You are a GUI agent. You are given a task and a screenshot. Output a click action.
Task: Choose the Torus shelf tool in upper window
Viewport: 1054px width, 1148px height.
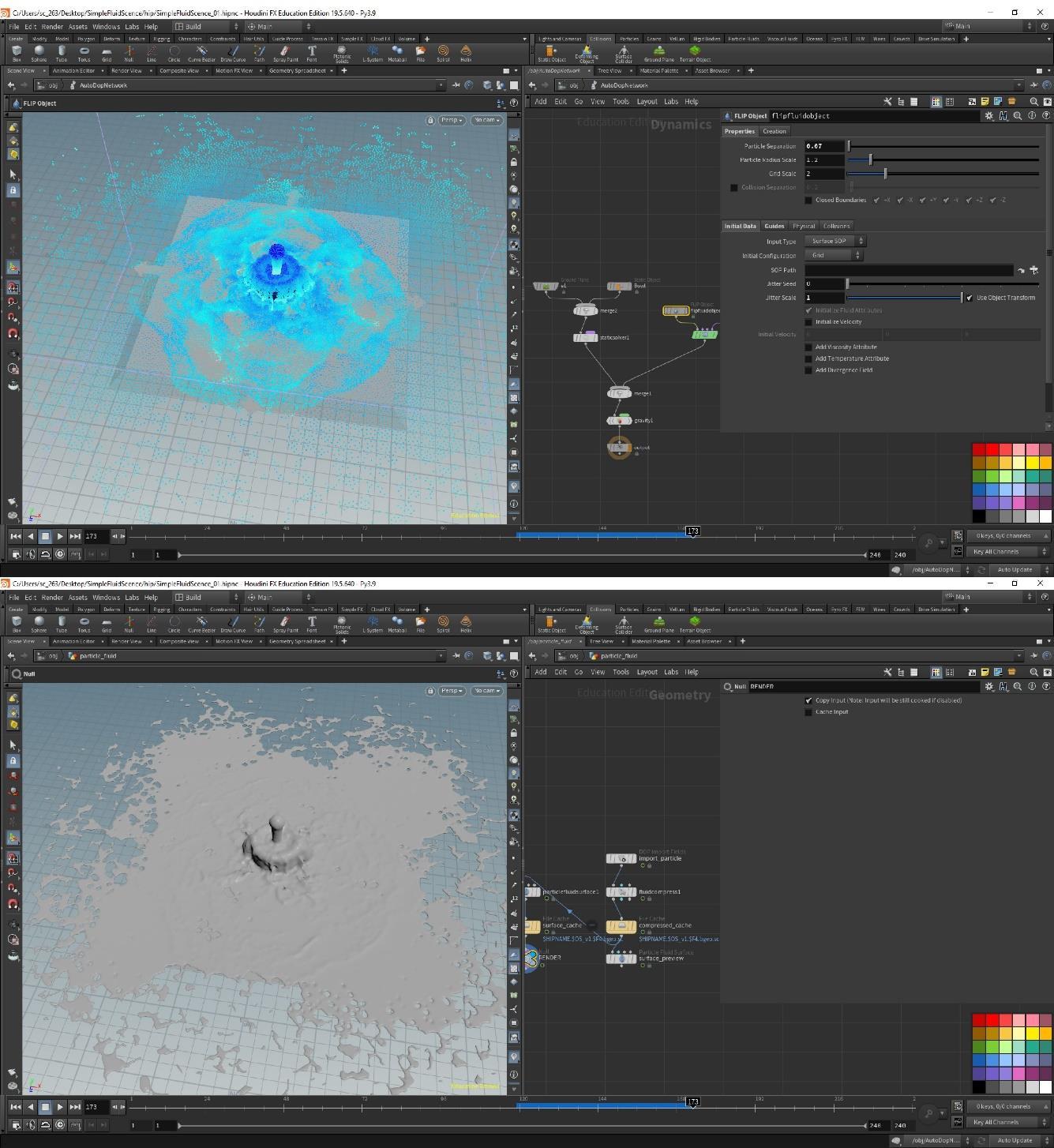tap(84, 53)
